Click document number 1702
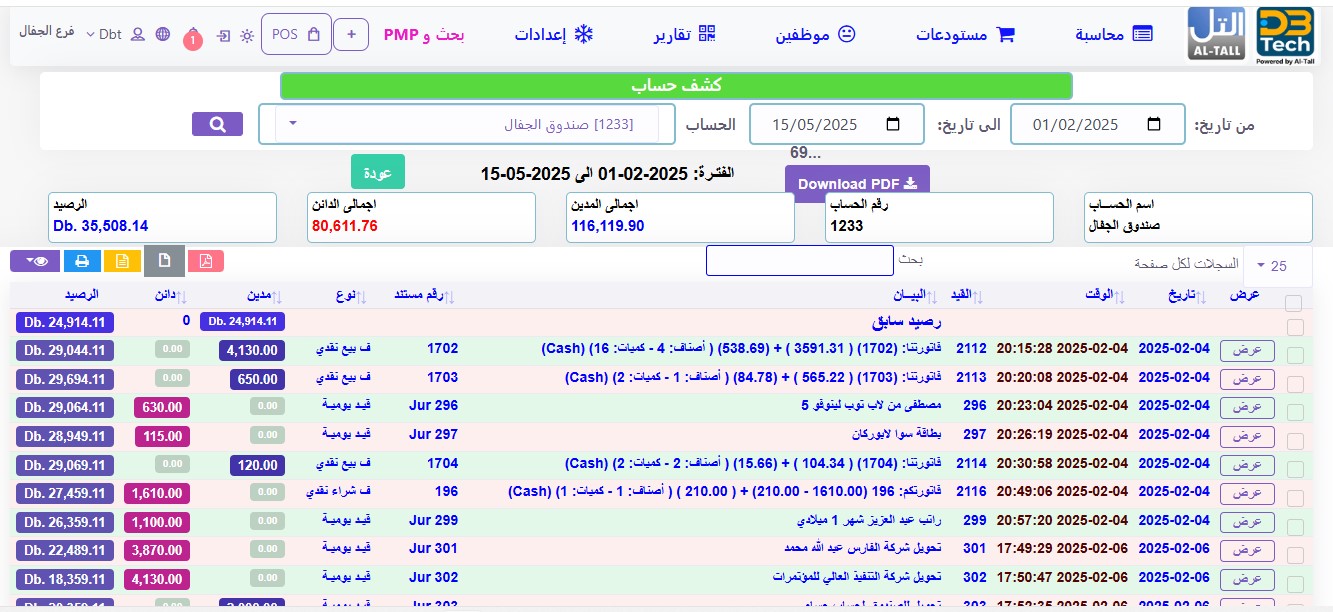Viewport: 1333px width, 612px height. [x=442, y=349]
